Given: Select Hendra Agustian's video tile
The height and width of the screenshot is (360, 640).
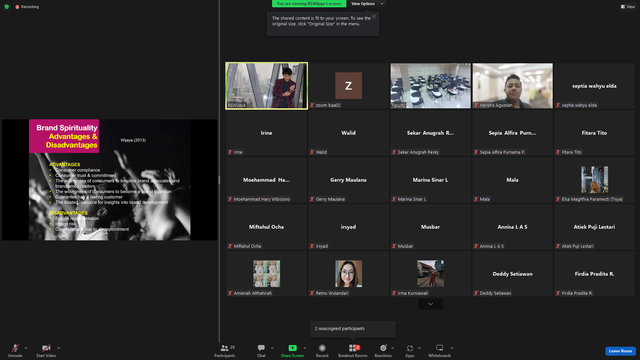Looking at the screenshot, I should pos(512,86).
